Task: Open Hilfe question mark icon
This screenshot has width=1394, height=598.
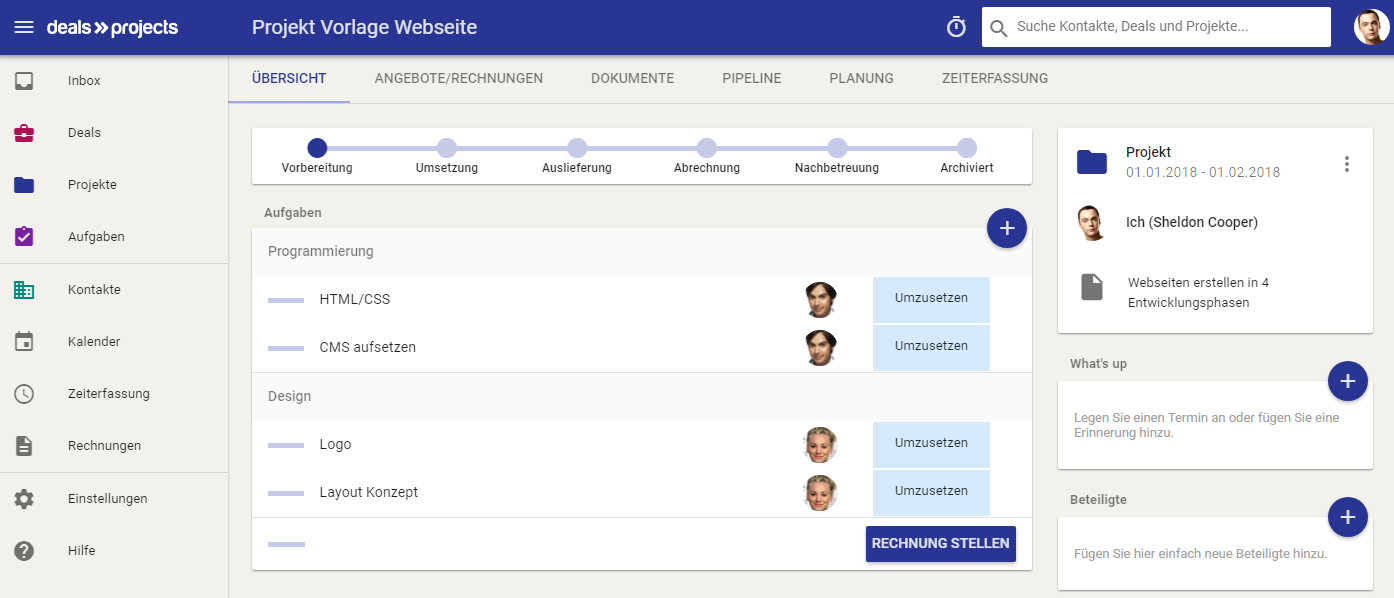Action: tap(24, 550)
